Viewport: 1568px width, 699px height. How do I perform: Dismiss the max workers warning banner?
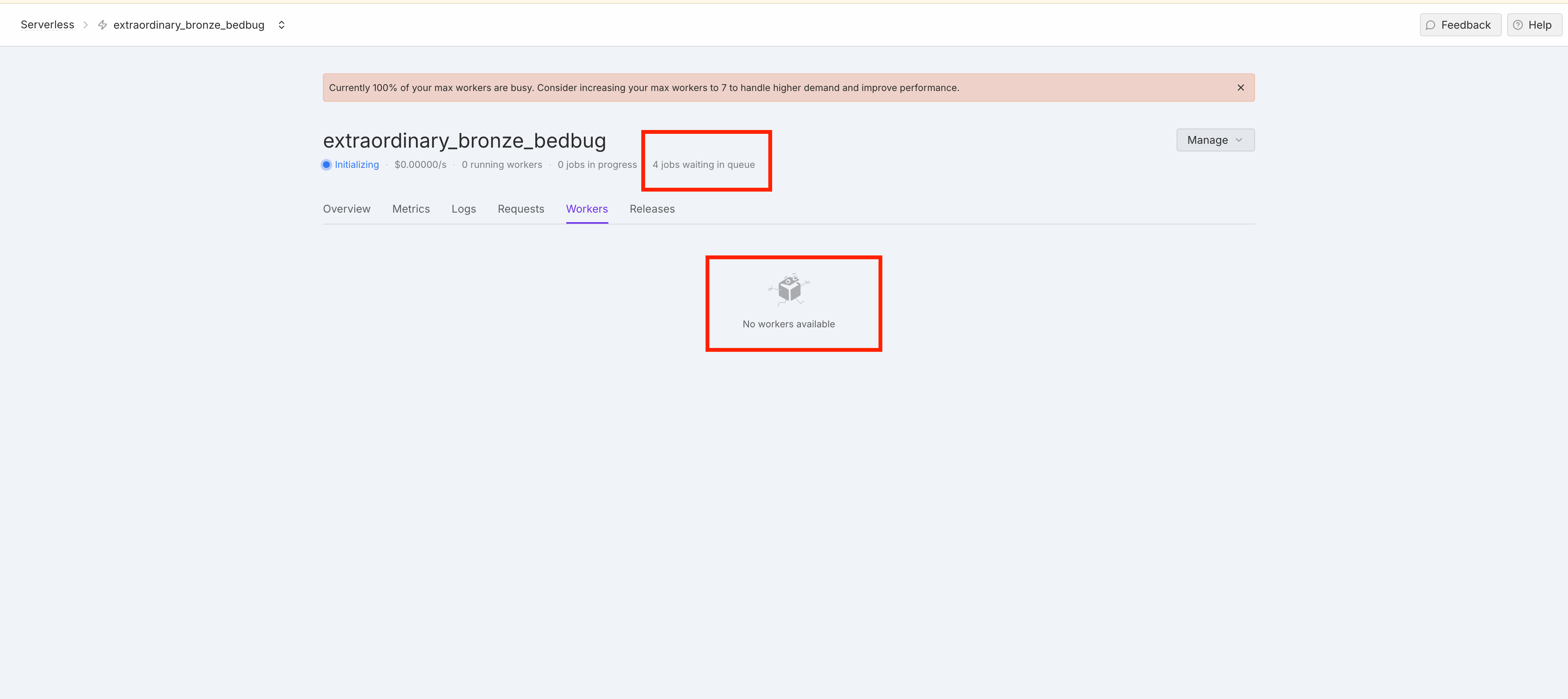coord(1240,88)
